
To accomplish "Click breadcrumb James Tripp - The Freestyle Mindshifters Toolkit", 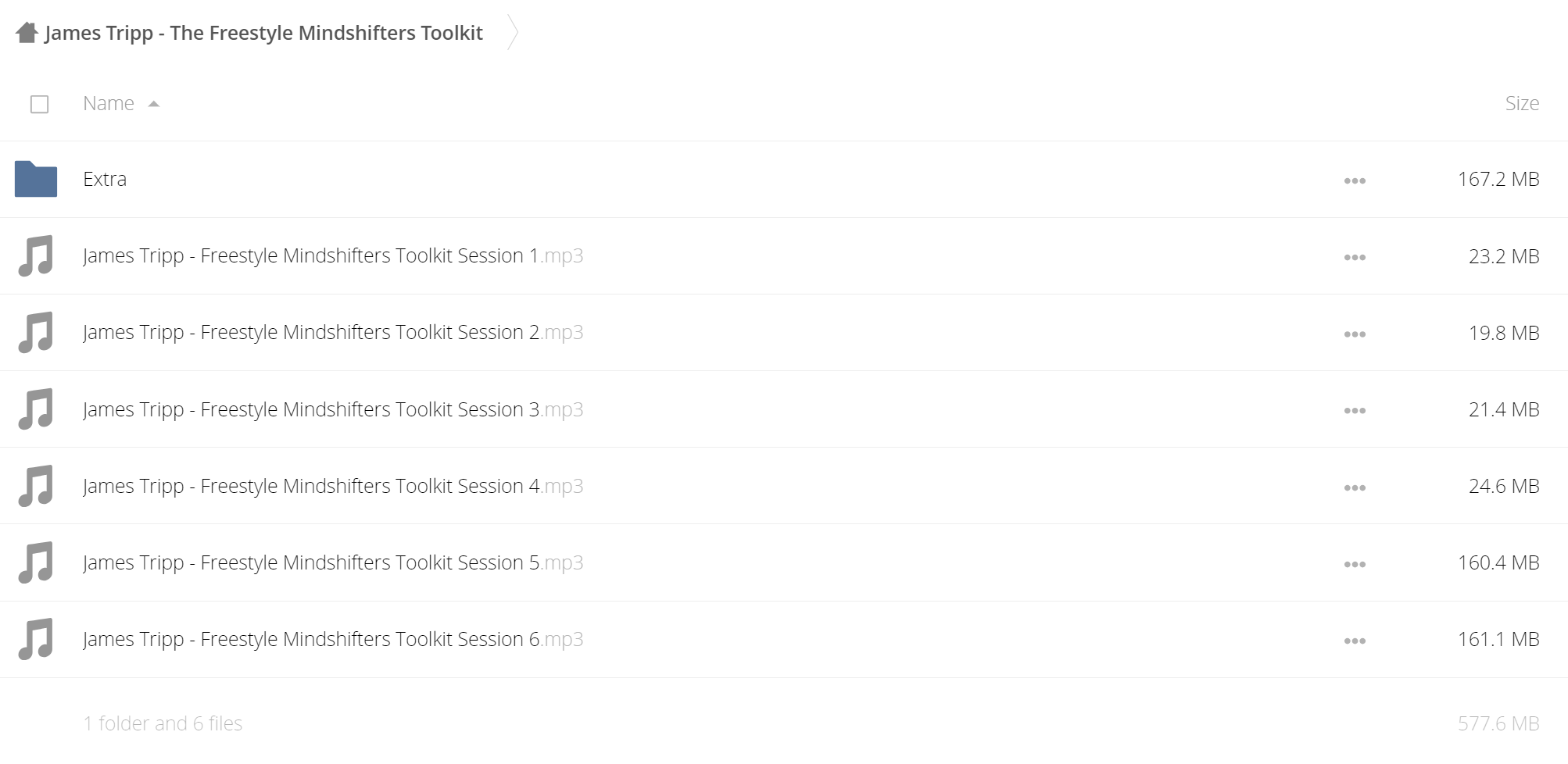I will (263, 33).
